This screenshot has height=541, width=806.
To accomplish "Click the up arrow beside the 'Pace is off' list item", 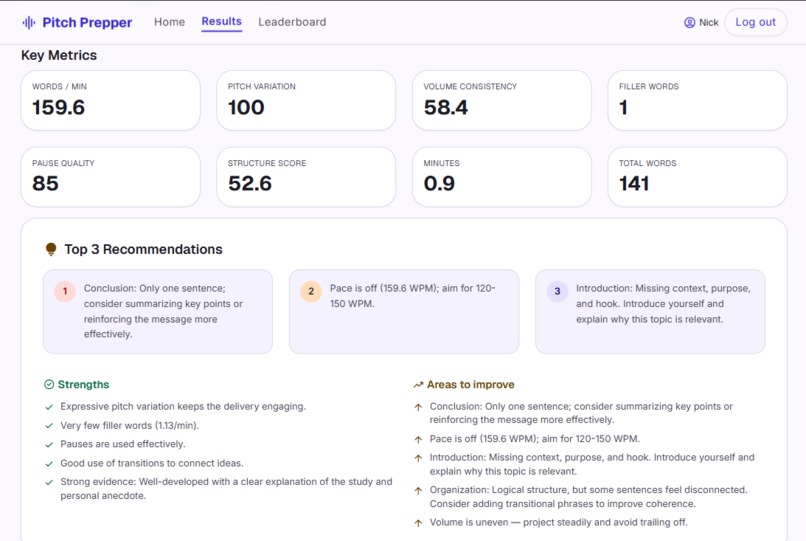I will click(418, 440).
